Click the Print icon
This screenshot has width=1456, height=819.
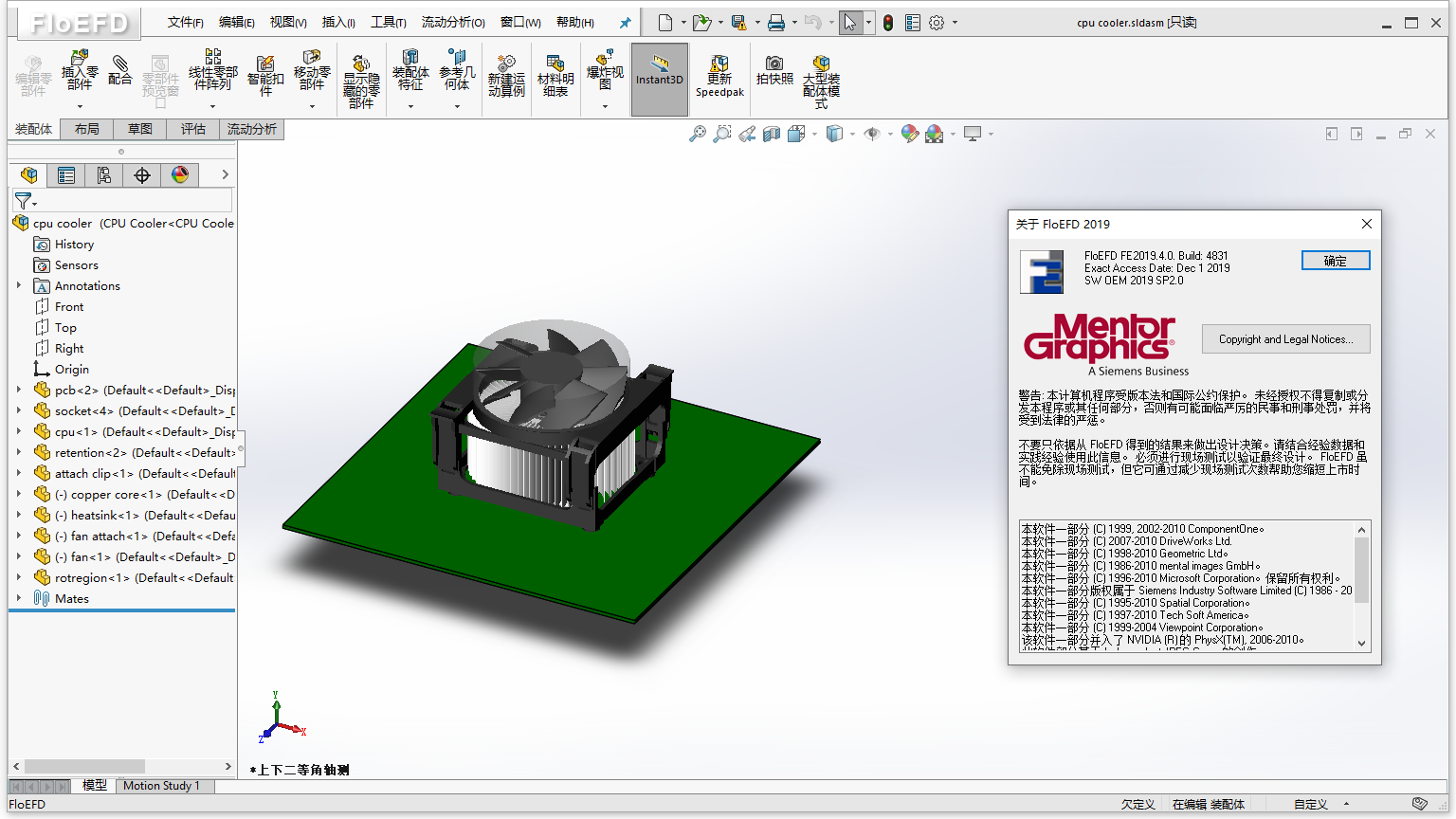(x=776, y=23)
